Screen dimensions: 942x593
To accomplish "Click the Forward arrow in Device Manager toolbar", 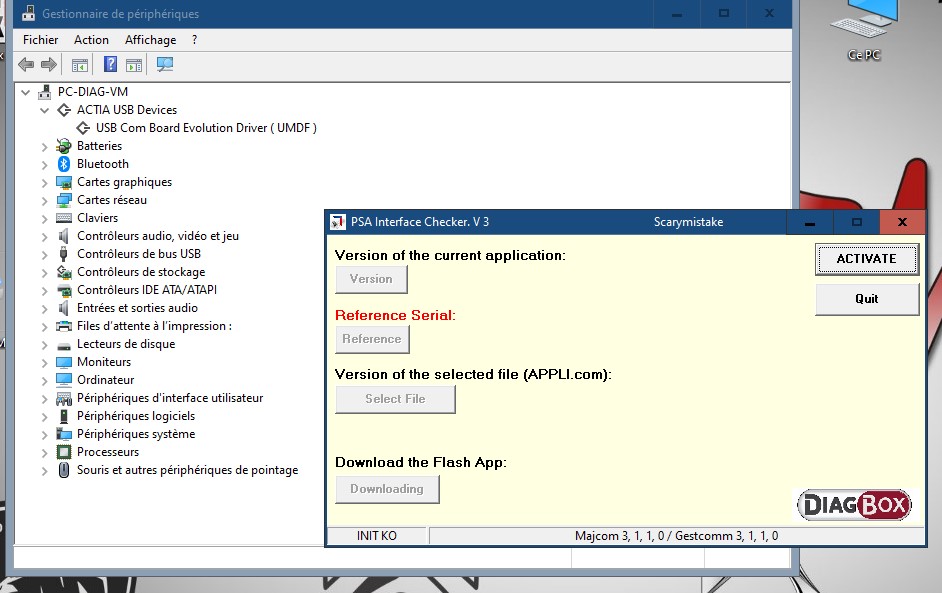I will click(x=49, y=64).
